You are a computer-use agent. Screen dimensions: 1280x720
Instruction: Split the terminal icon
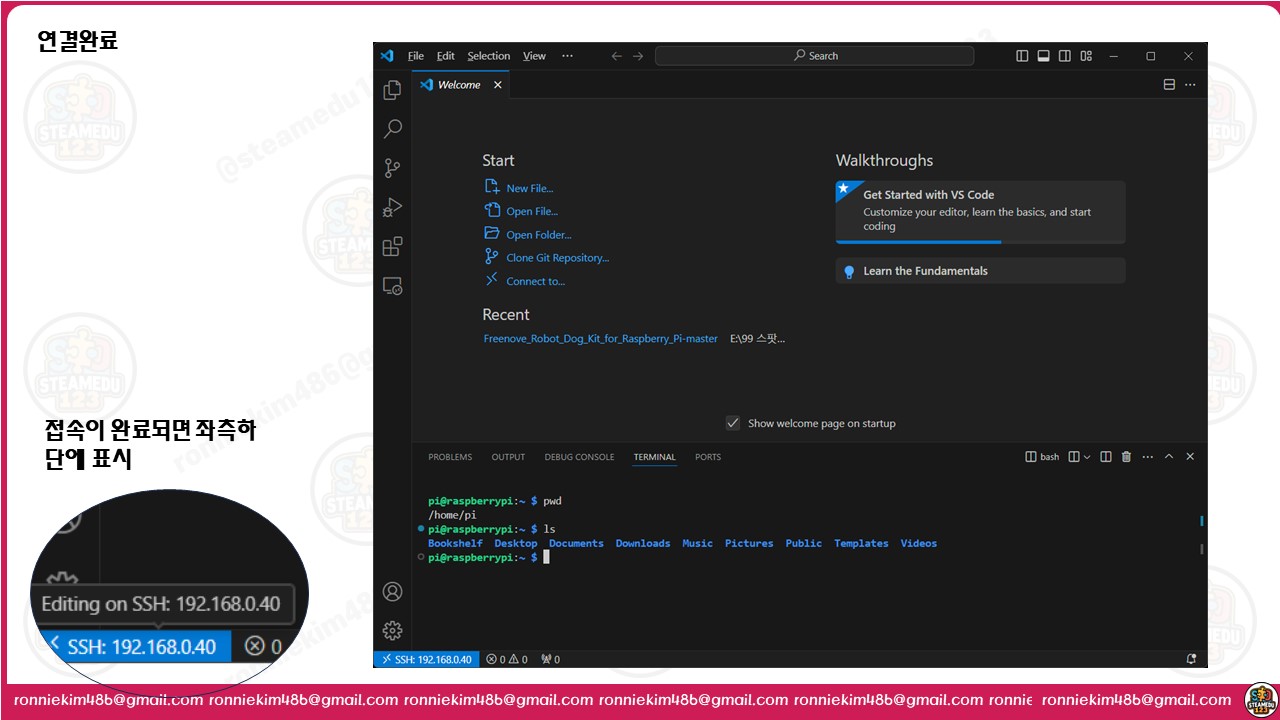tap(1106, 457)
